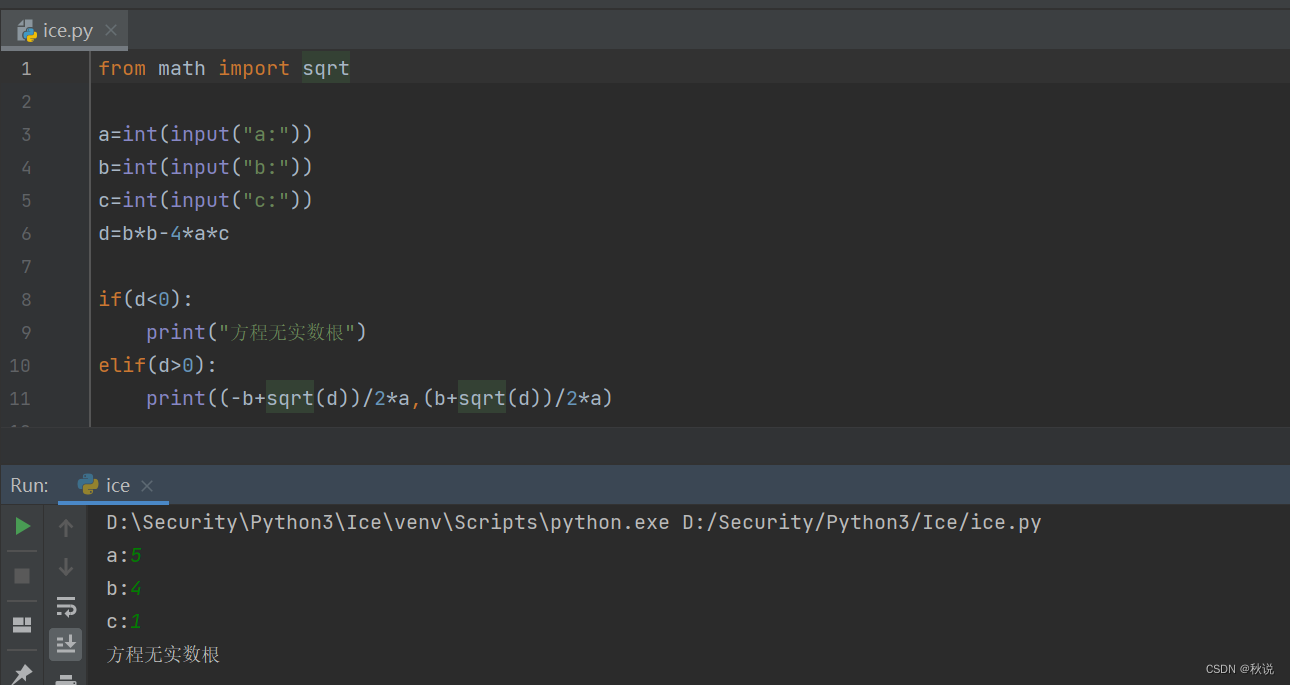Screen dimensions: 1290x685
Task: Switch to the ice.py editor tab
Action: (x=67, y=31)
